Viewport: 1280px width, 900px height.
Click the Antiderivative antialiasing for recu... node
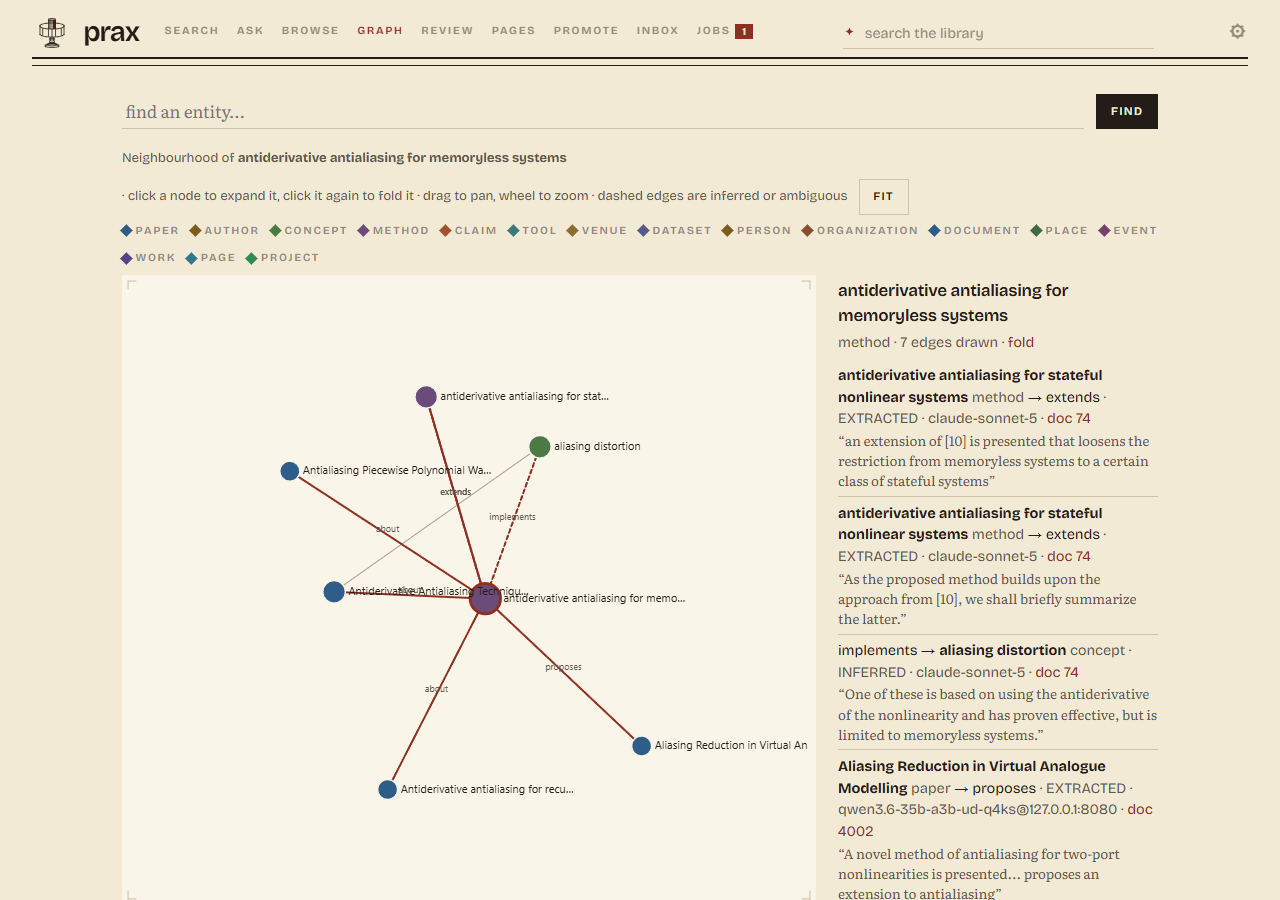point(387,789)
